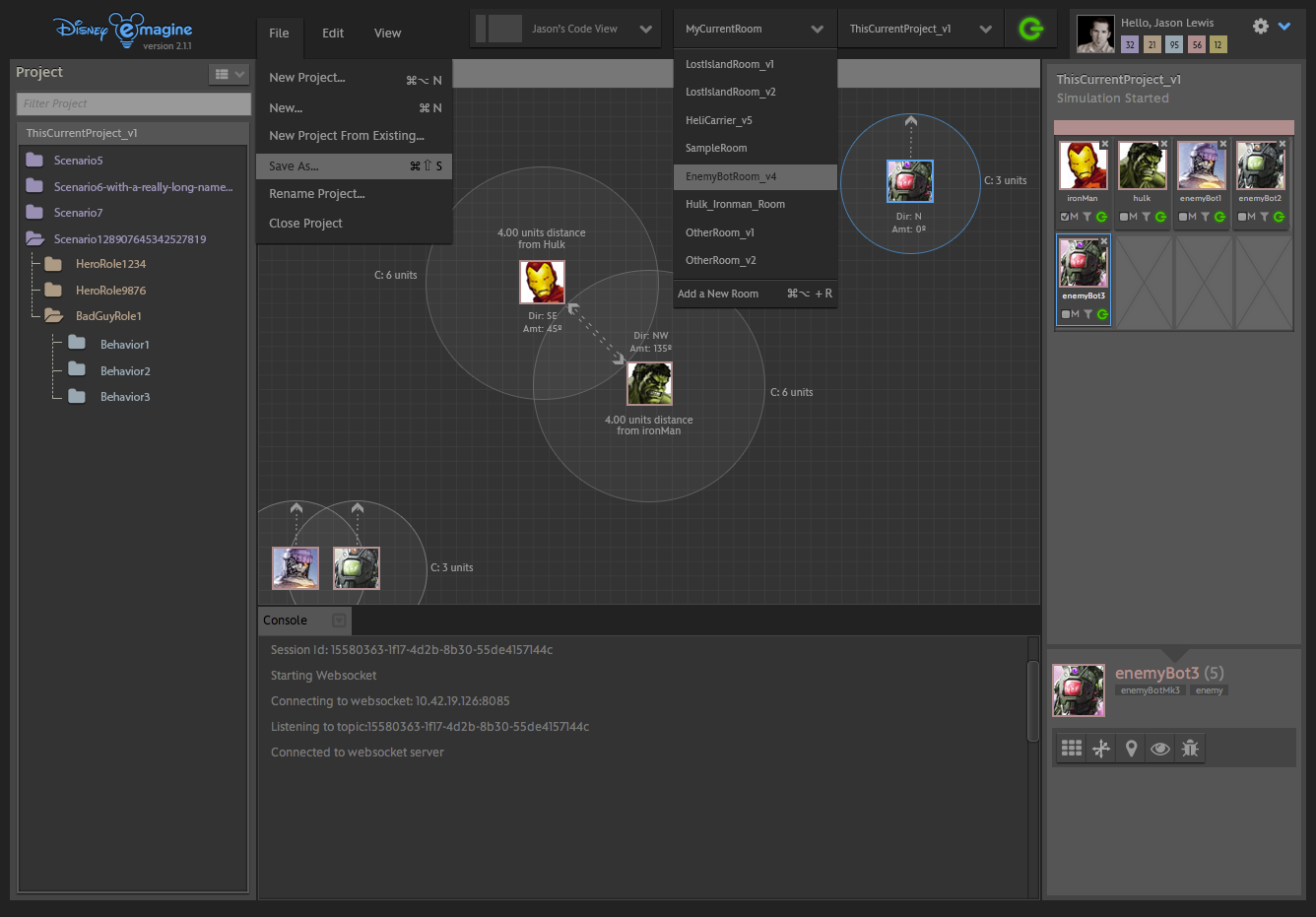Image resolution: width=1316 pixels, height=917 pixels.
Task: Click Add a New Room option
Action: pos(756,294)
